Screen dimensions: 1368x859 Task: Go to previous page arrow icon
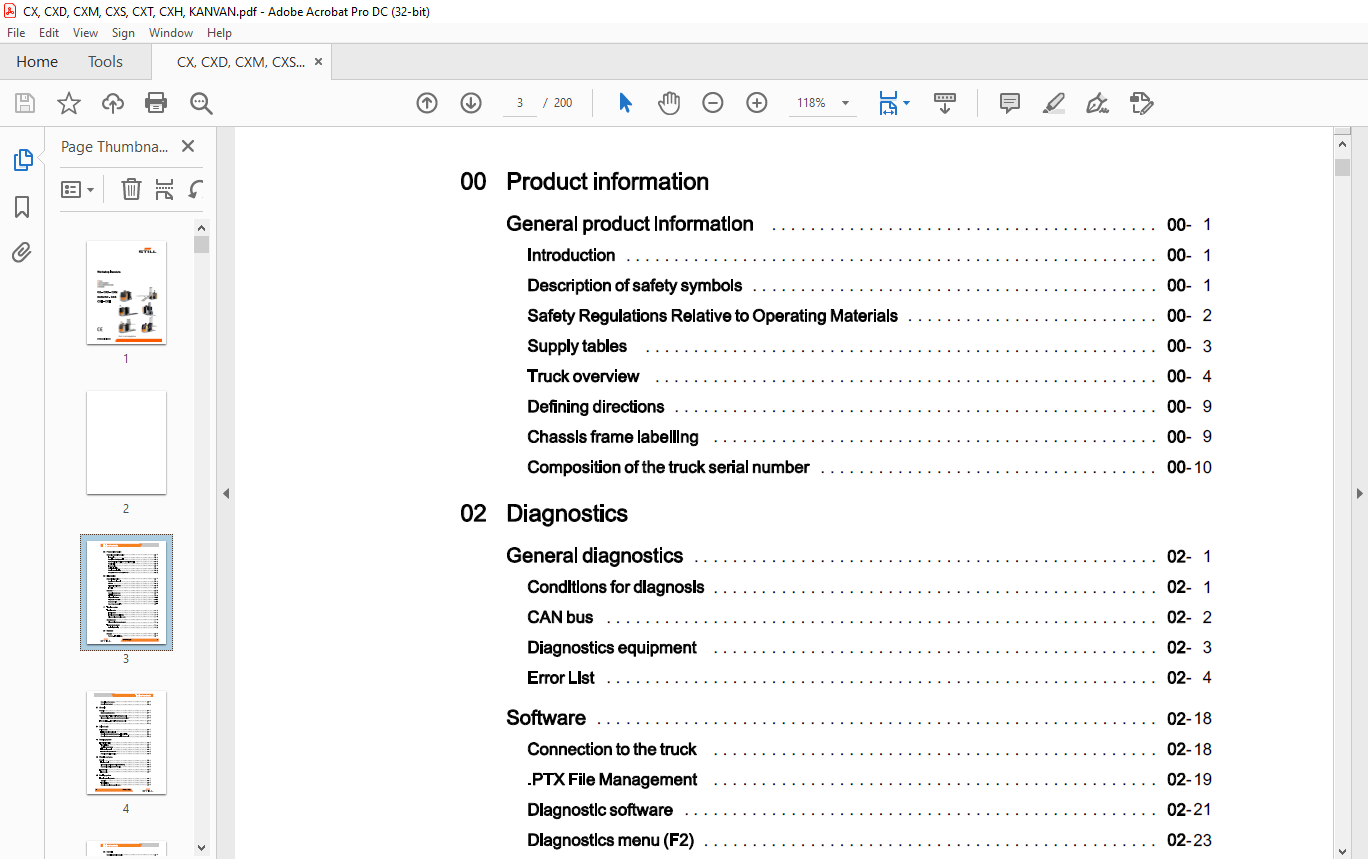427,103
